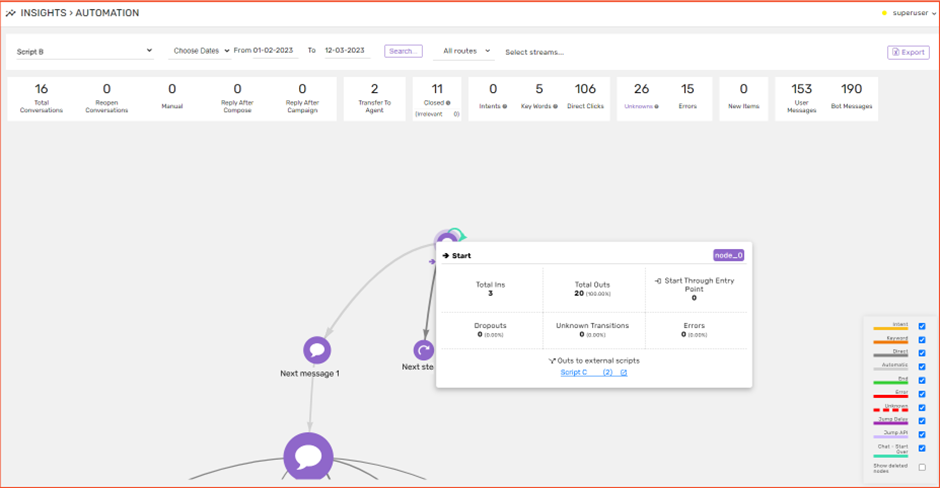Click the Transfer To Agent stat
Screen dimensions: 940x488
click(x=375, y=98)
